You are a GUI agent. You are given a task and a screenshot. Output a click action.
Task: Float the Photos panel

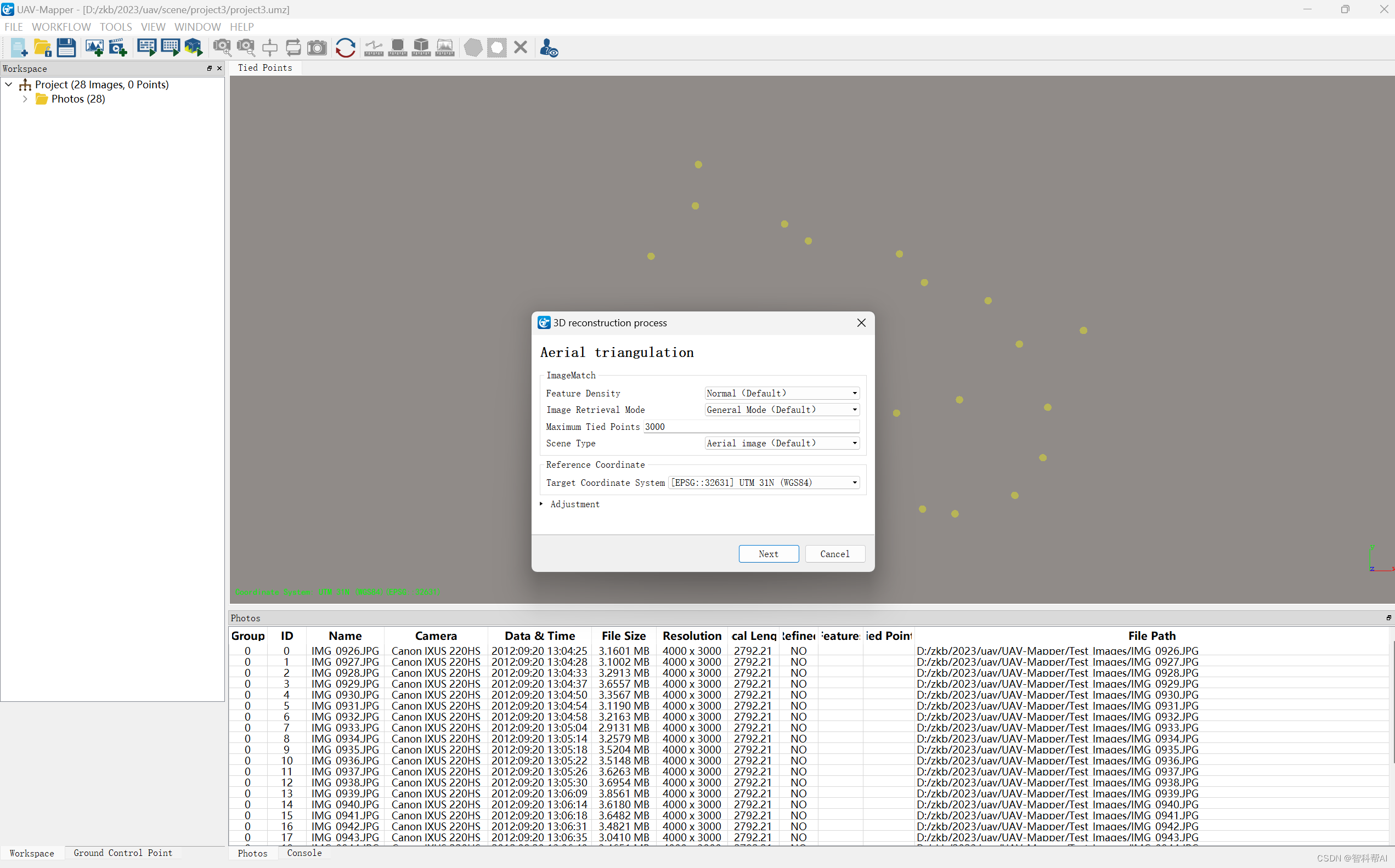tap(1388, 618)
